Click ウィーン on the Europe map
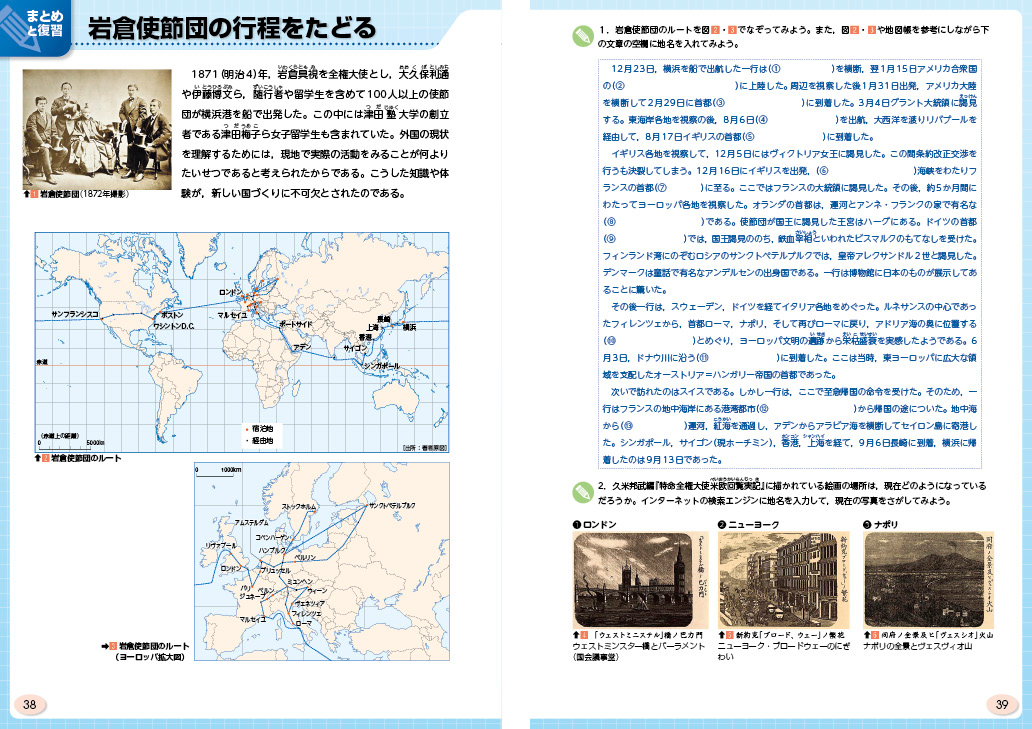The height and width of the screenshot is (729, 1032). tap(317, 590)
